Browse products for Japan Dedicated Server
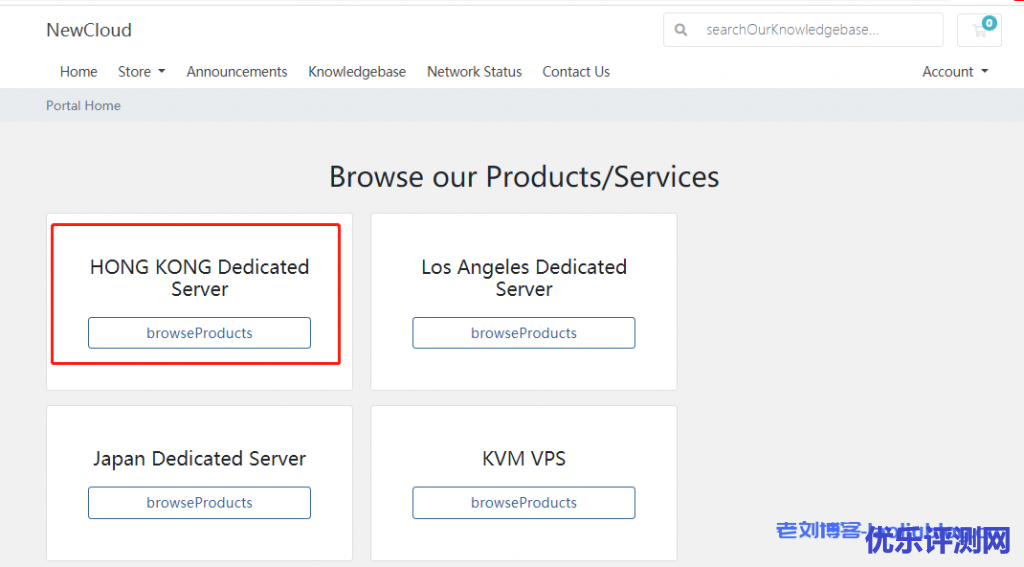Image resolution: width=1024 pixels, height=567 pixels. [199, 503]
